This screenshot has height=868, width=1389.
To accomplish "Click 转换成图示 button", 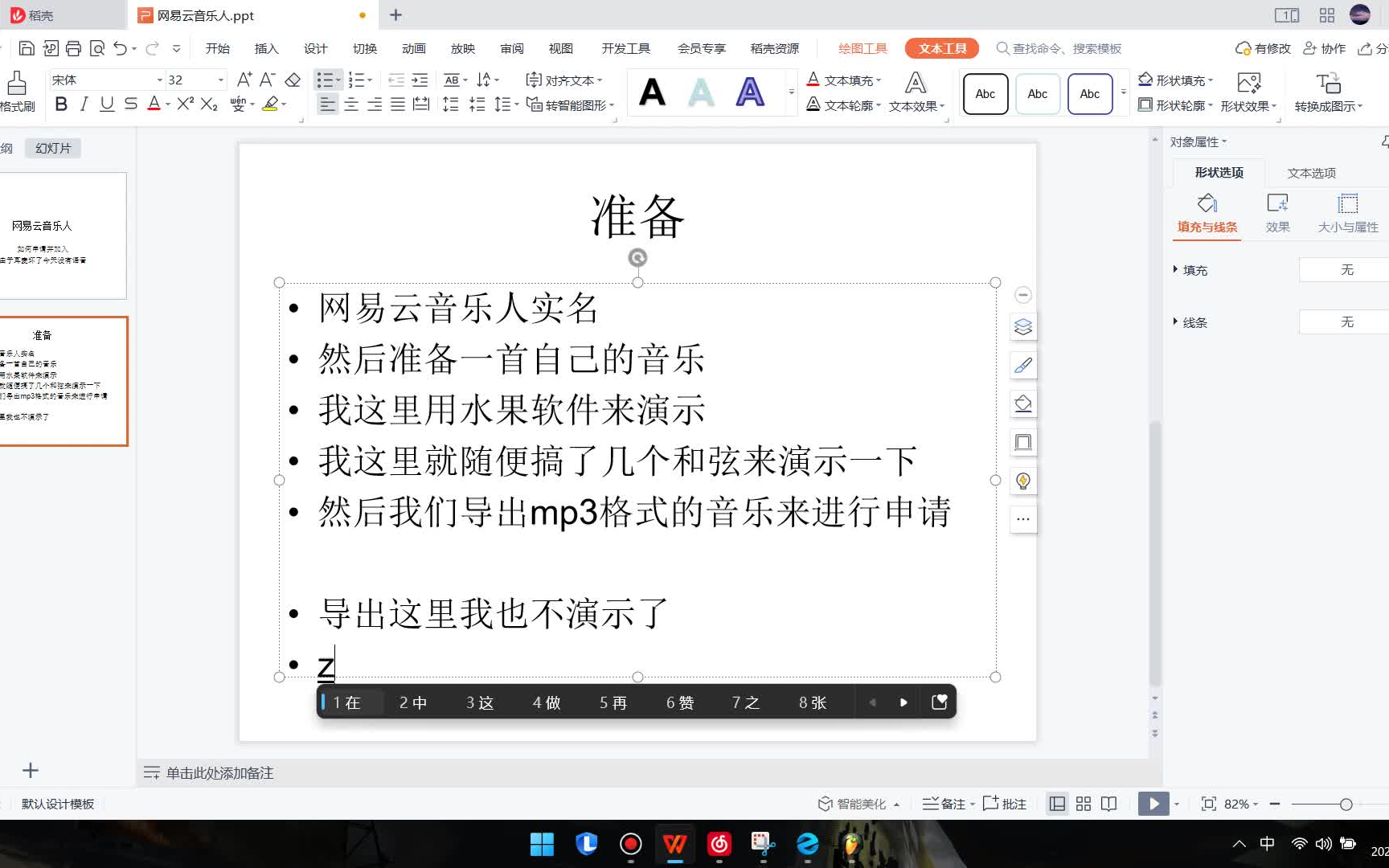I will tap(1328, 92).
